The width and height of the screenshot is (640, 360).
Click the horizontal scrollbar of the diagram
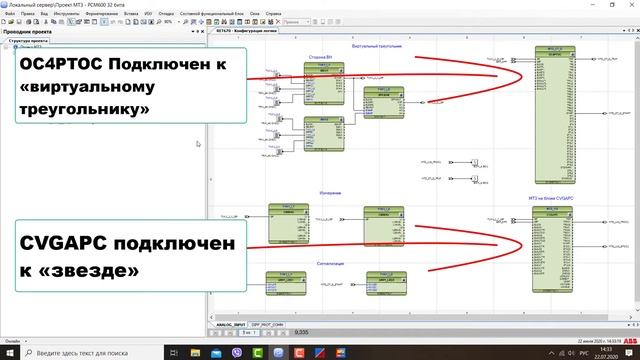coord(411,317)
